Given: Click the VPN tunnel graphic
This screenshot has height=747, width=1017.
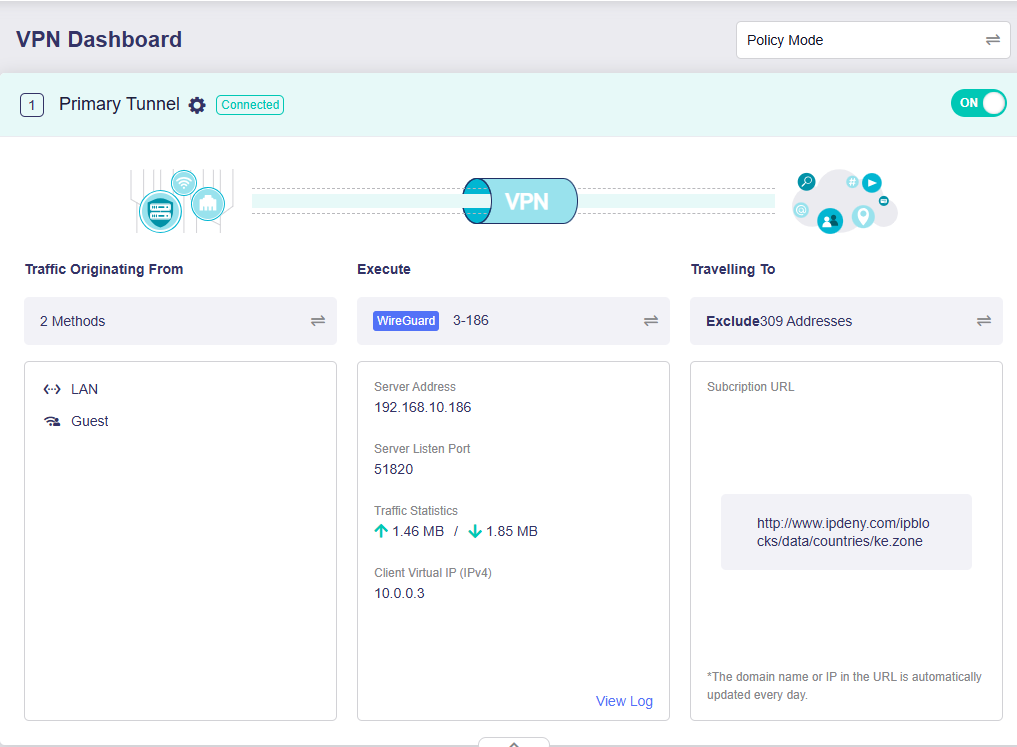Looking at the screenshot, I should point(520,201).
